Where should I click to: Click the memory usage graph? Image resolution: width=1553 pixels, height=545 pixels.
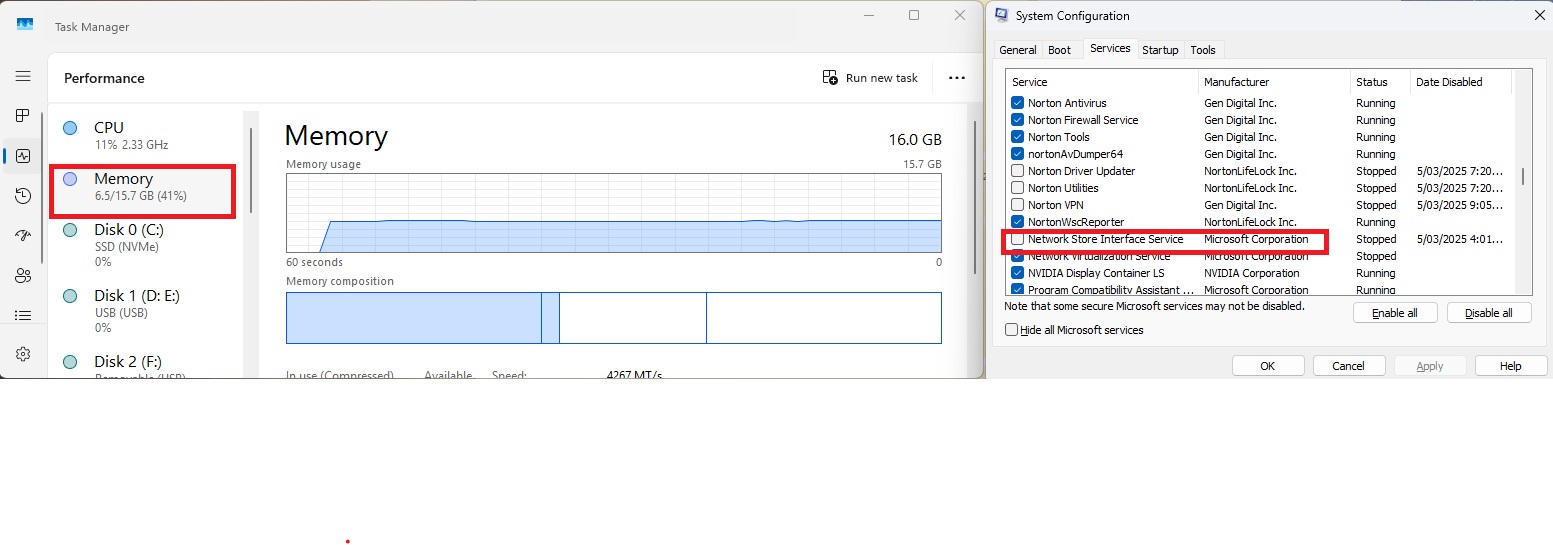click(614, 213)
